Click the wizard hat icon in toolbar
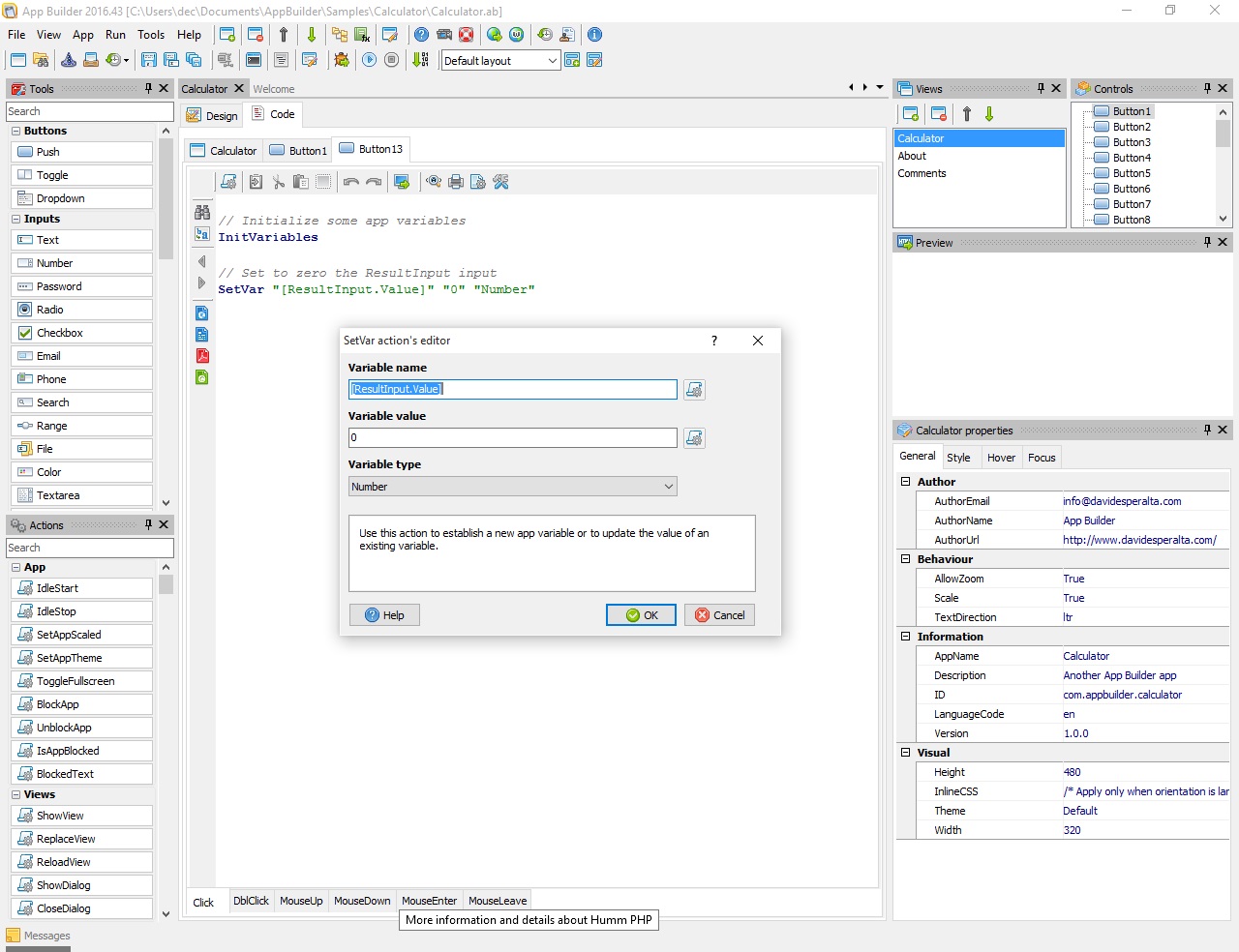 click(69, 60)
